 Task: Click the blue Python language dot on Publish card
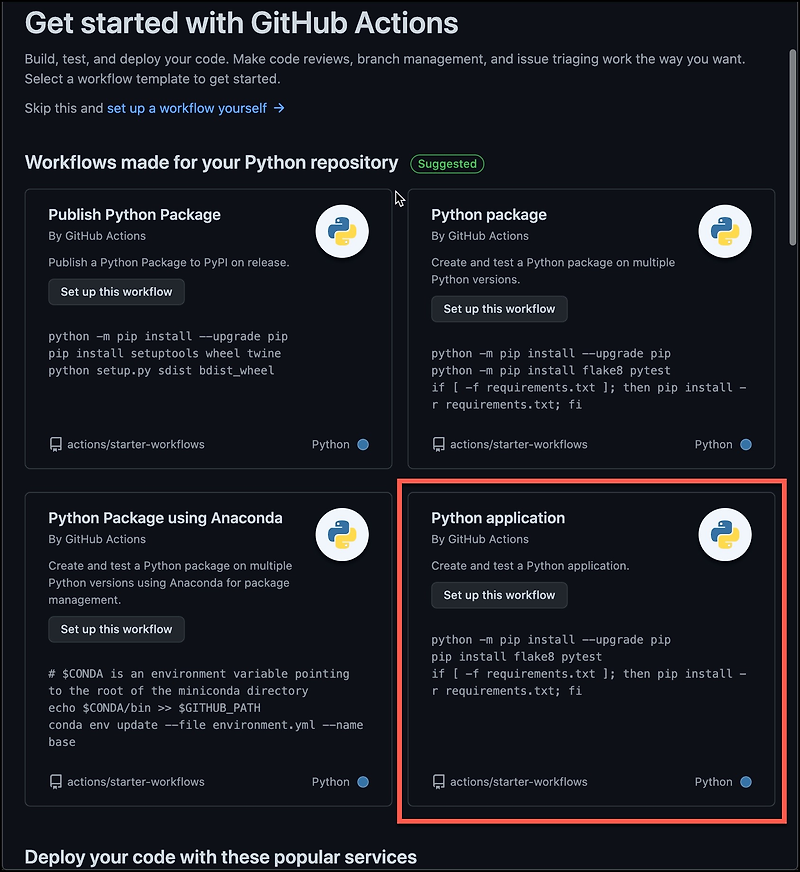(x=362, y=444)
